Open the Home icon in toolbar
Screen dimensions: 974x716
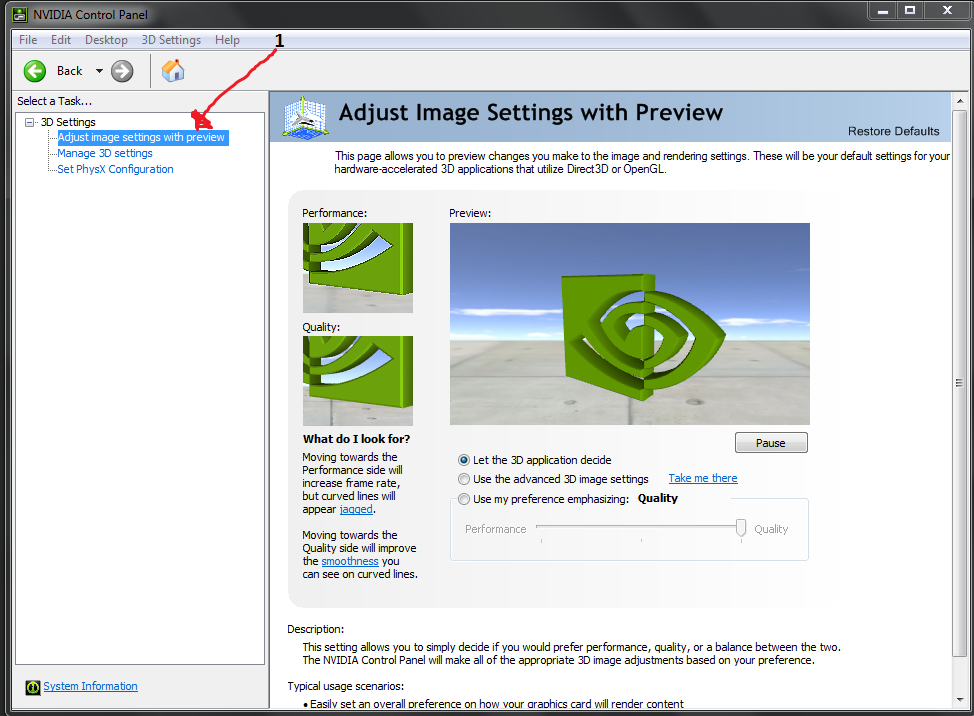point(173,70)
